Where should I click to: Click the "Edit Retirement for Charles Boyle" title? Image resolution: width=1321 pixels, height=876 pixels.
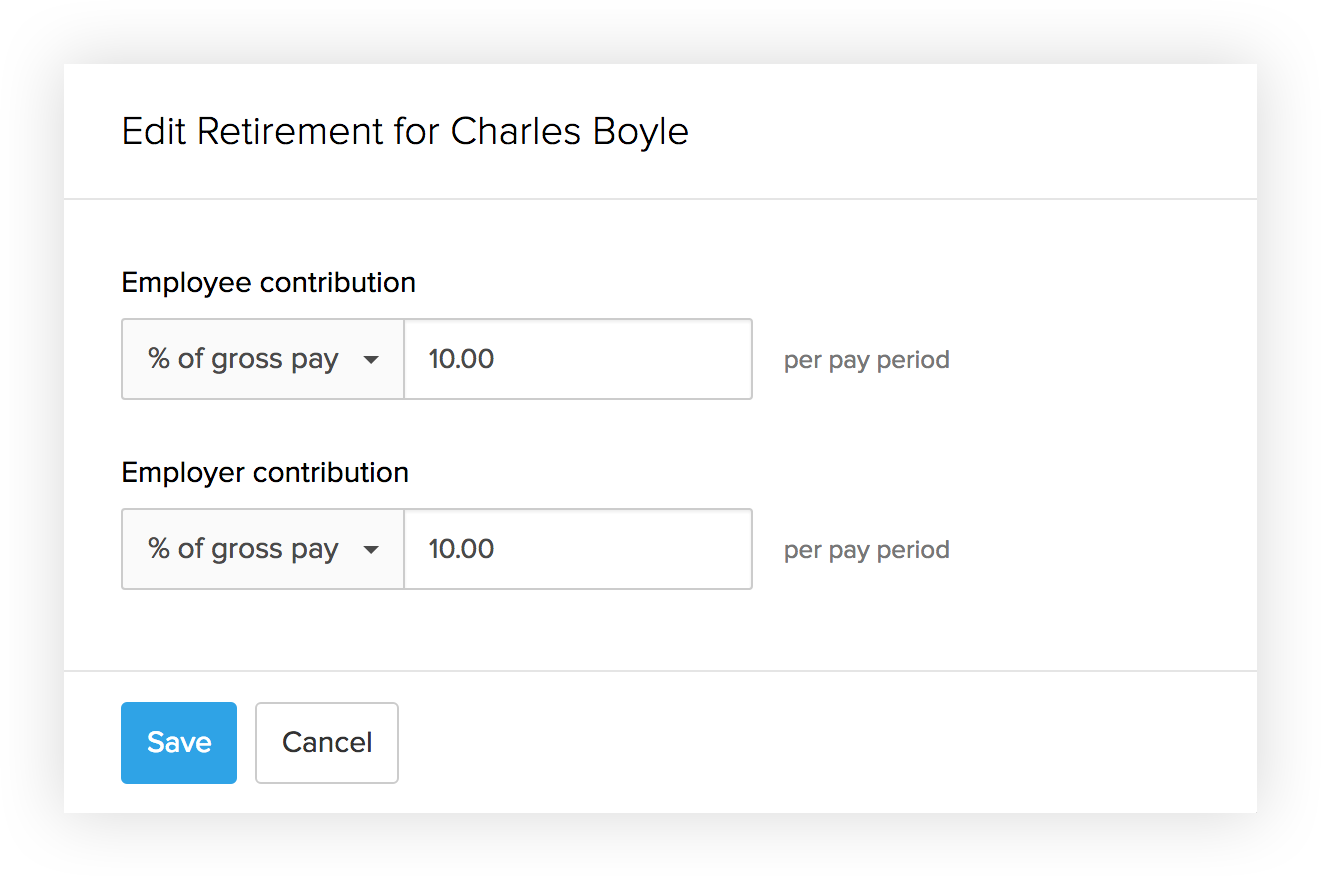point(405,132)
